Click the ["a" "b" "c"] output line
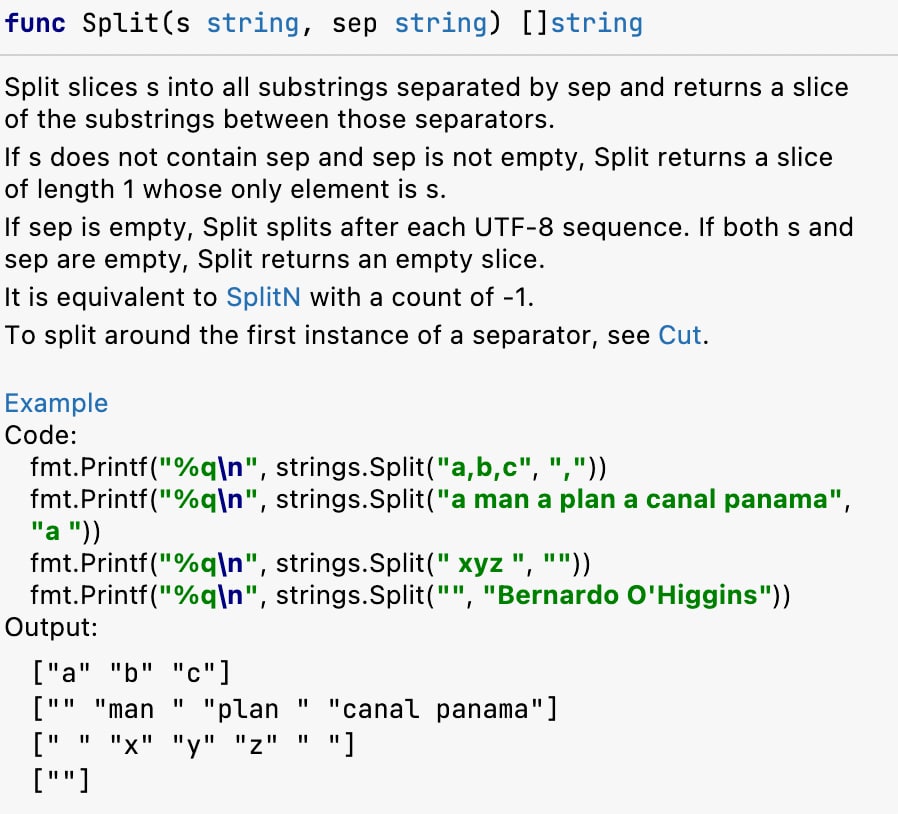Viewport: 898px width, 814px height. 131,673
